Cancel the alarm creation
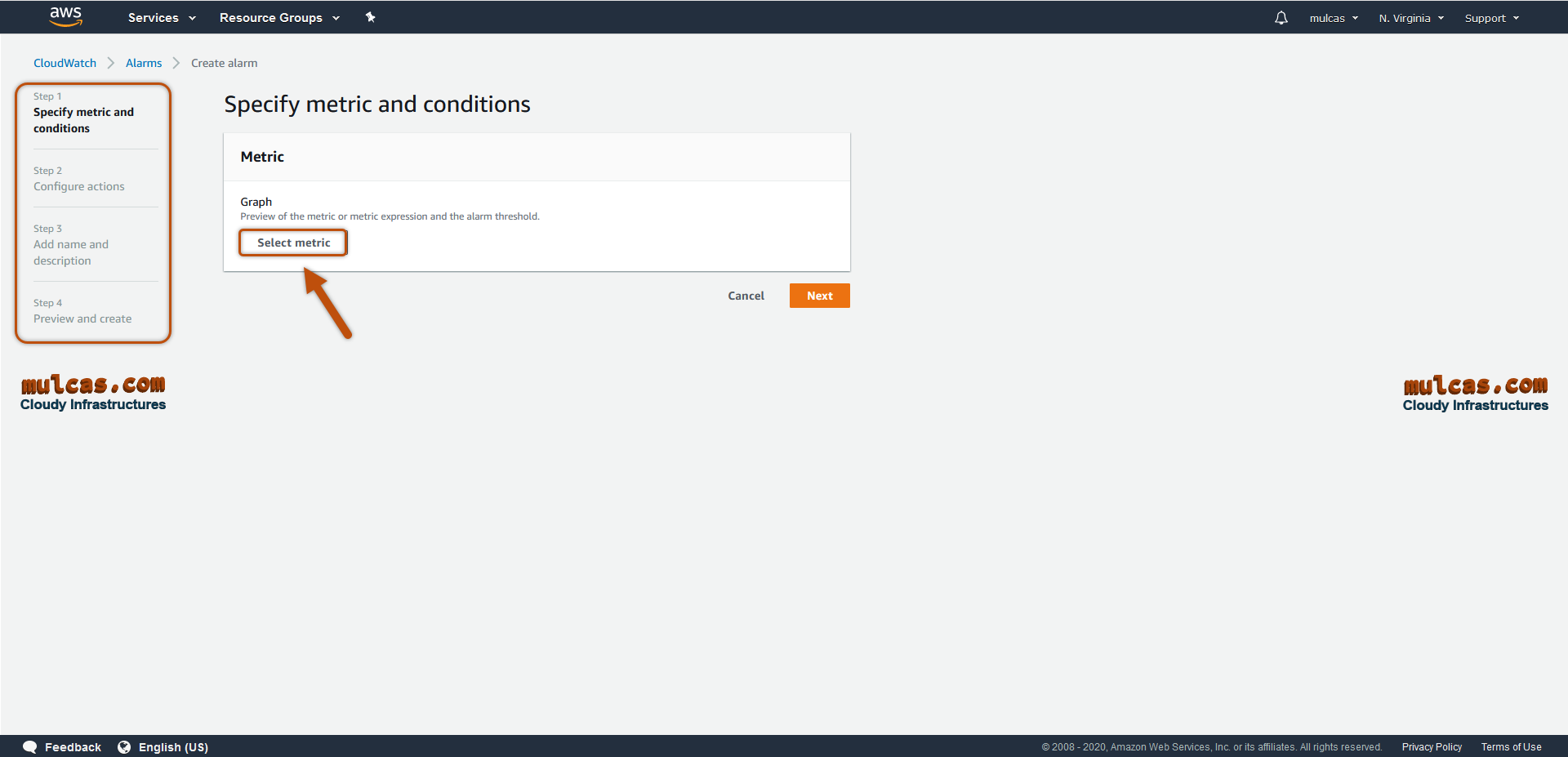 click(746, 296)
